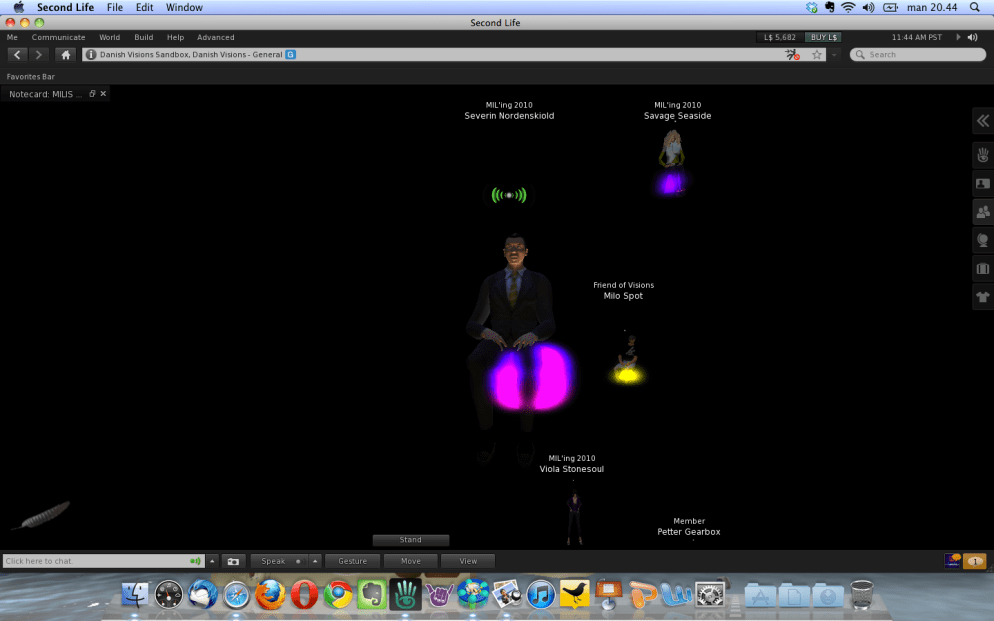The width and height of the screenshot is (994, 621).
Task: Open the Advanced menu
Action: (x=215, y=37)
